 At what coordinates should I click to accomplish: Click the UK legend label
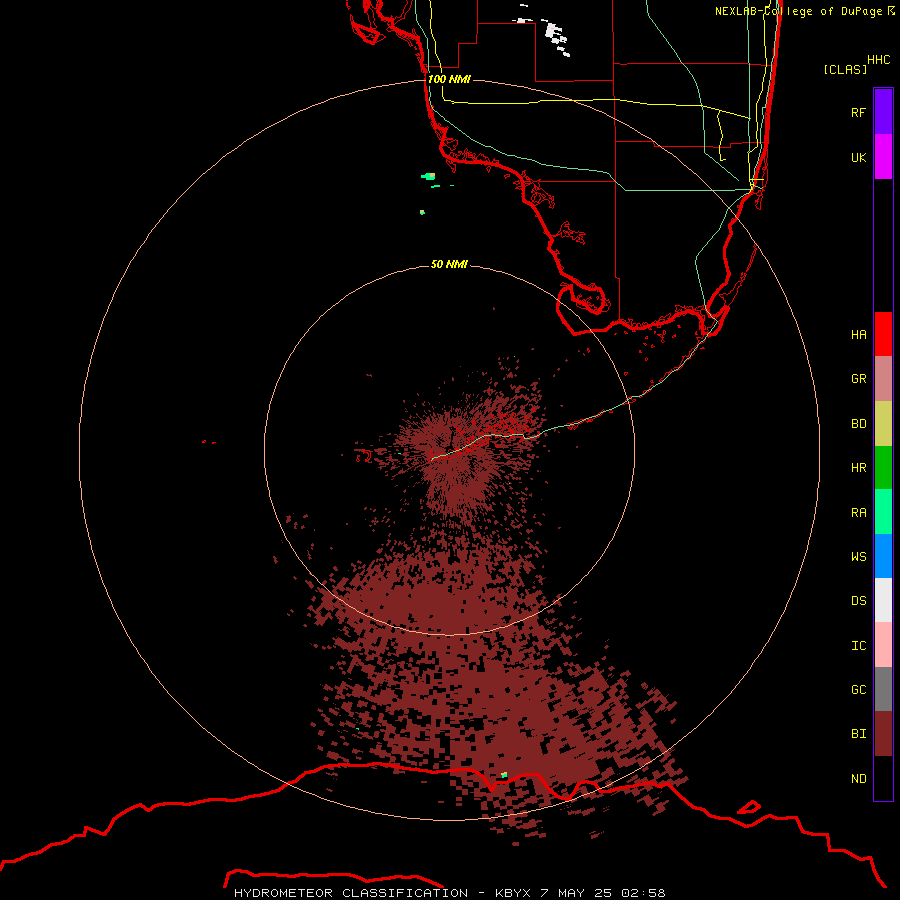pos(858,157)
